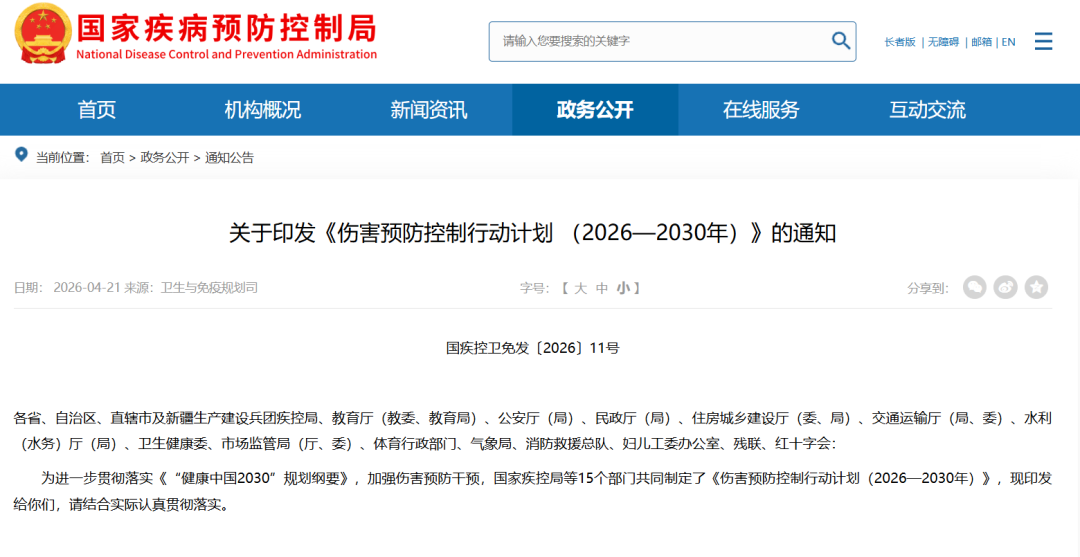The image size is (1080, 557).
Task: Click English name National Disease Control text
Action: [227, 54]
